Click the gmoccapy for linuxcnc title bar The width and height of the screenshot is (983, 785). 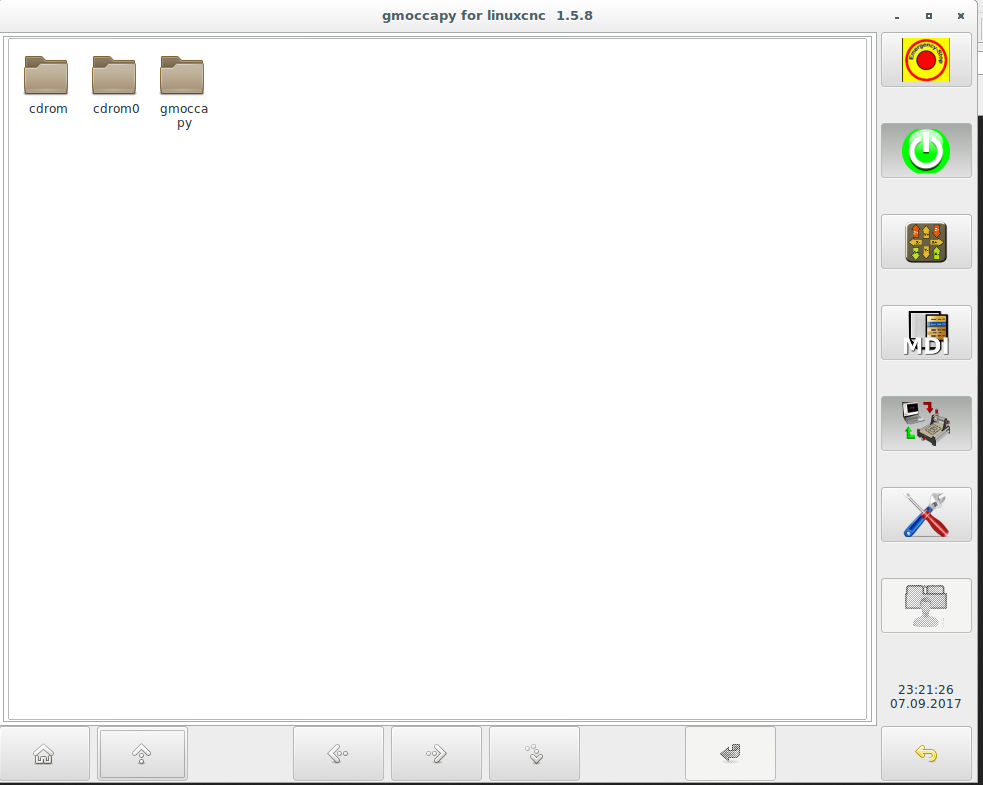click(487, 16)
